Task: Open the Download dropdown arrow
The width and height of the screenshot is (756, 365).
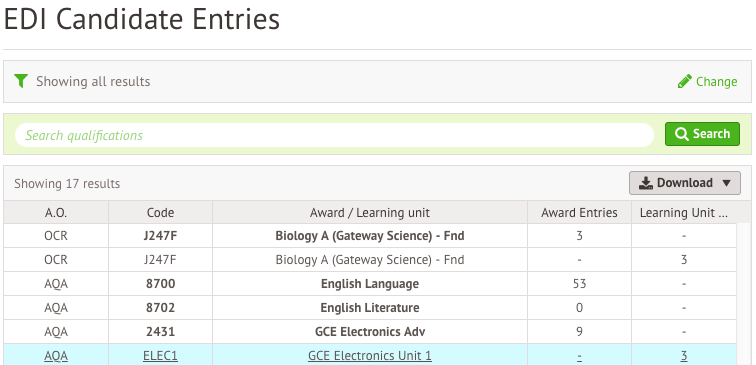Action: 727,183
